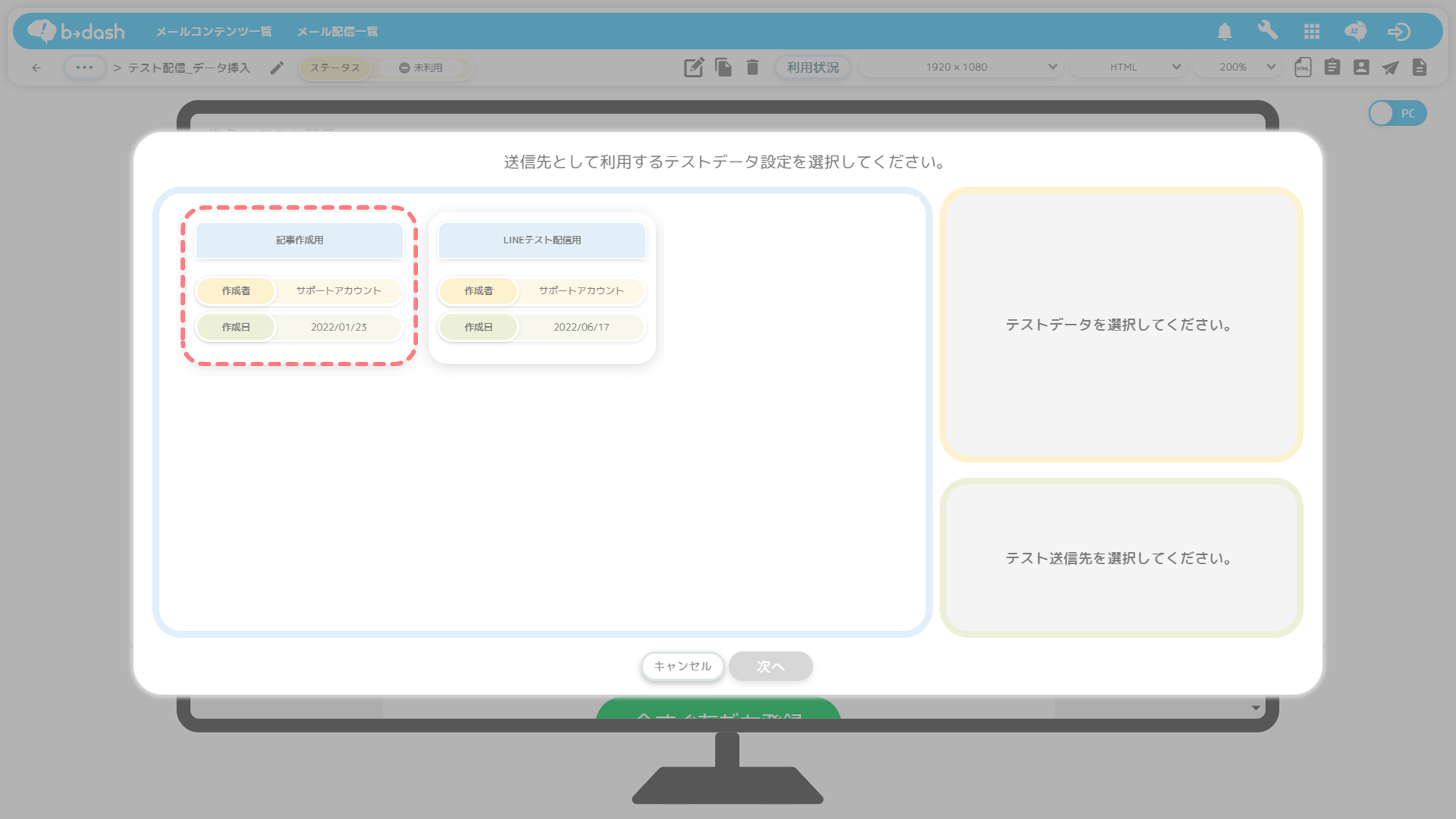Open the wrench settings icon
The width and height of the screenshot is (1456, 819).
1267,31
